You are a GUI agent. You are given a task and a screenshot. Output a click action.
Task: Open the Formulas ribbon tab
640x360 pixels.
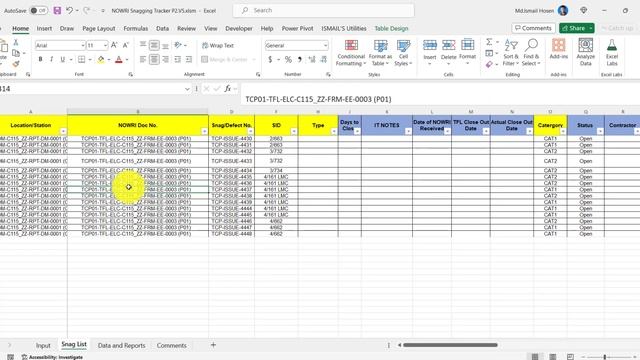(136, 29)
